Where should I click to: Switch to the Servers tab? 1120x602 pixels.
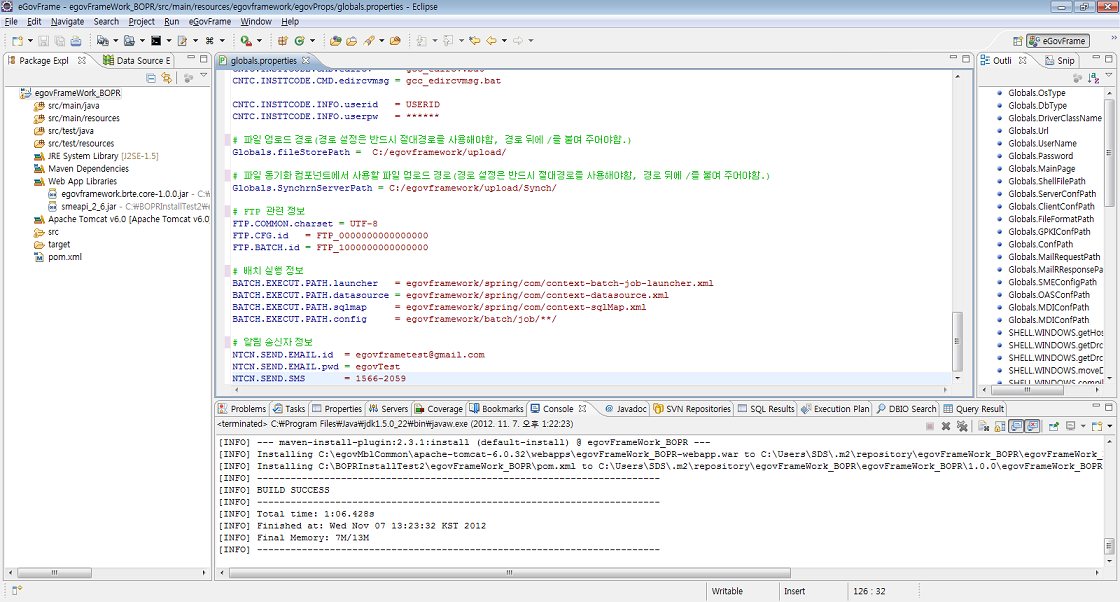coord(388,409)
